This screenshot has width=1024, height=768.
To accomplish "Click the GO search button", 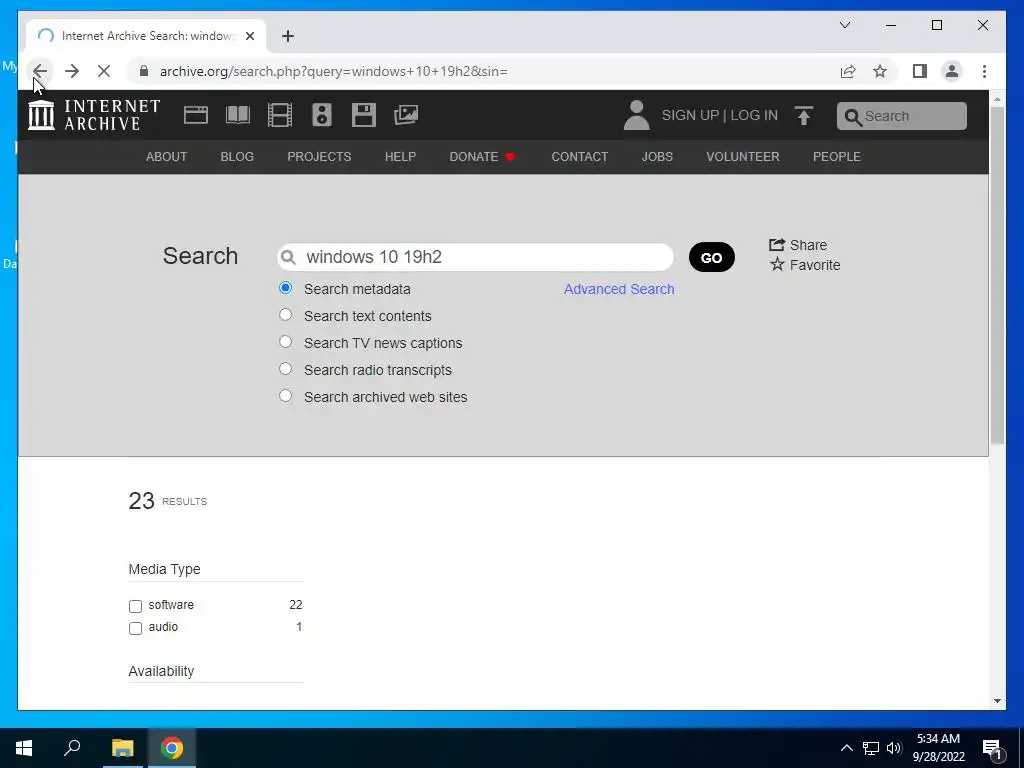I will tap(712, 257).
